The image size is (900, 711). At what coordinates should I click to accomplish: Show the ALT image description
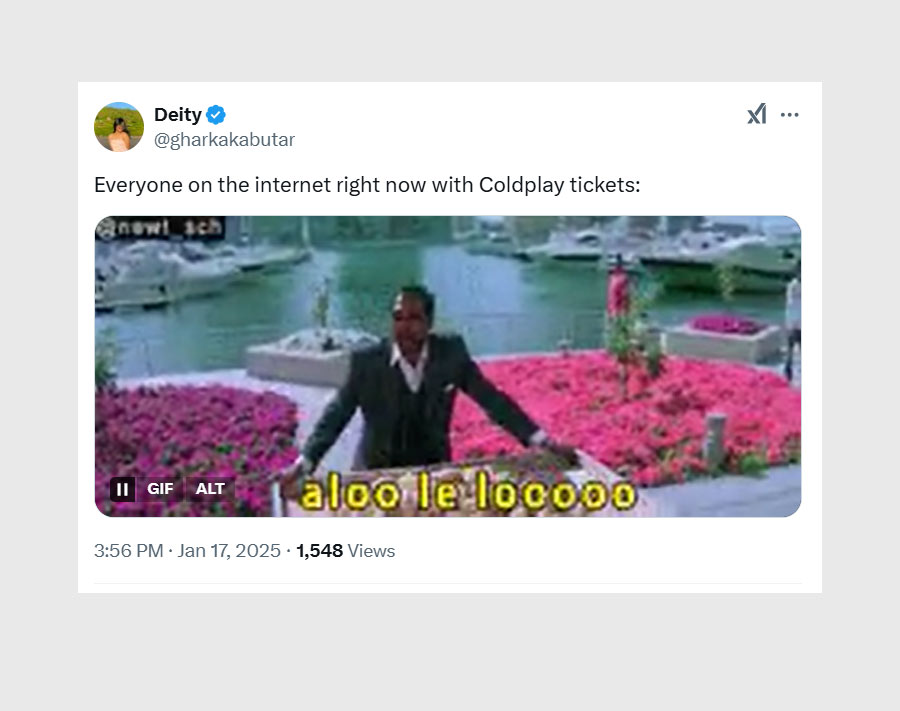[x=210, y=489]
